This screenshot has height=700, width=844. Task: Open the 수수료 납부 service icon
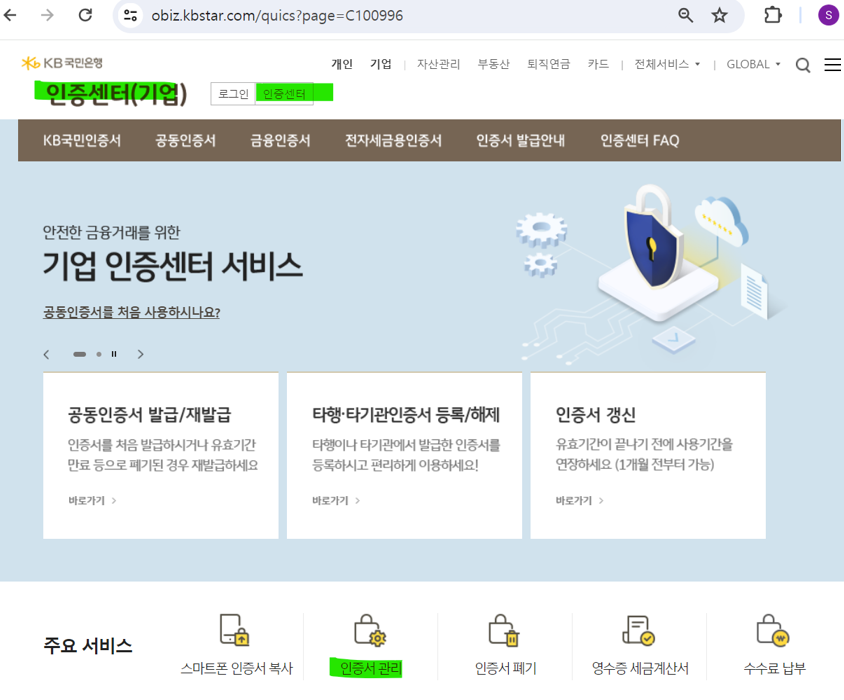coord(773,631)
